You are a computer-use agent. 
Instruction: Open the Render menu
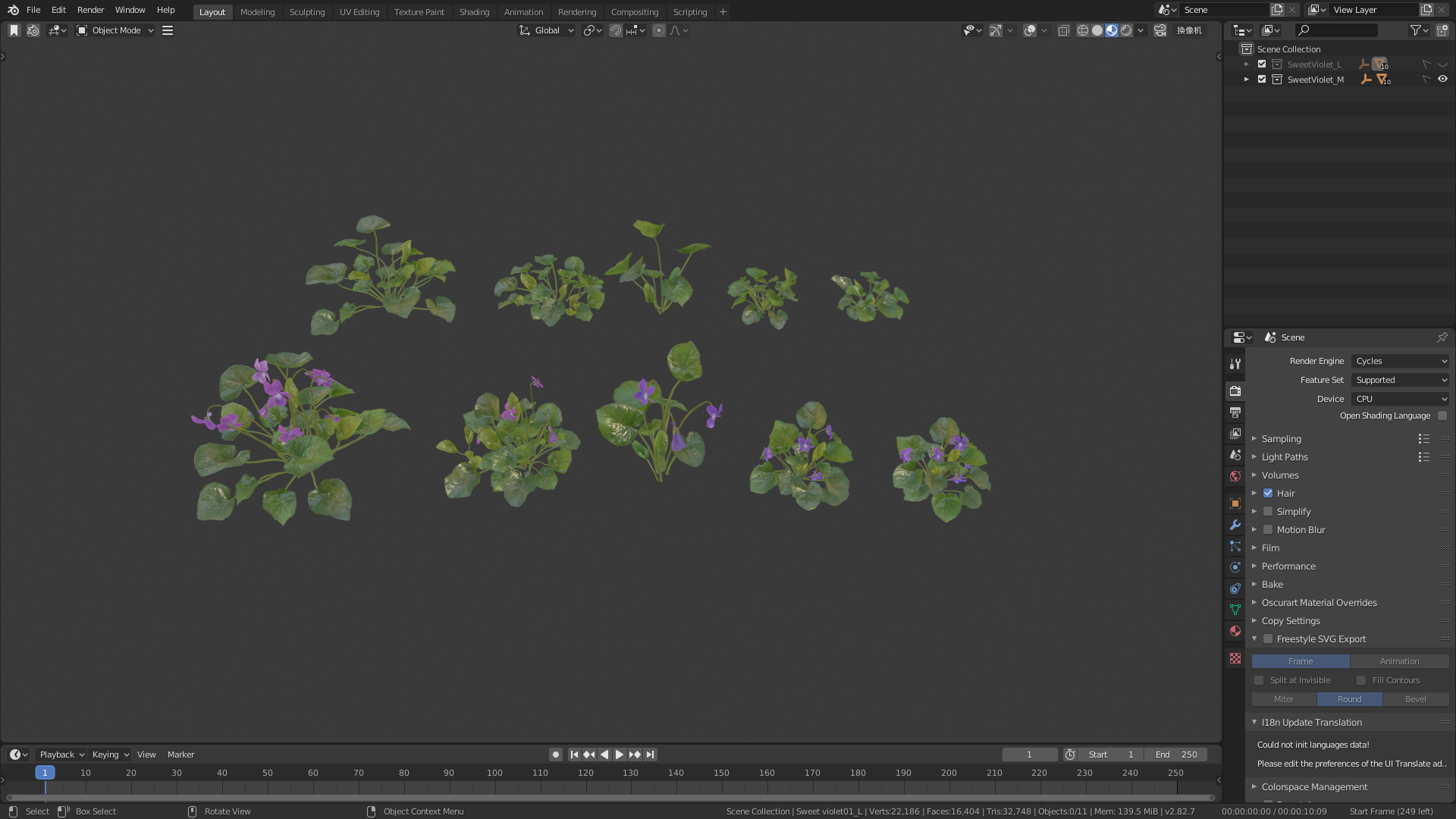coord(90,10)
